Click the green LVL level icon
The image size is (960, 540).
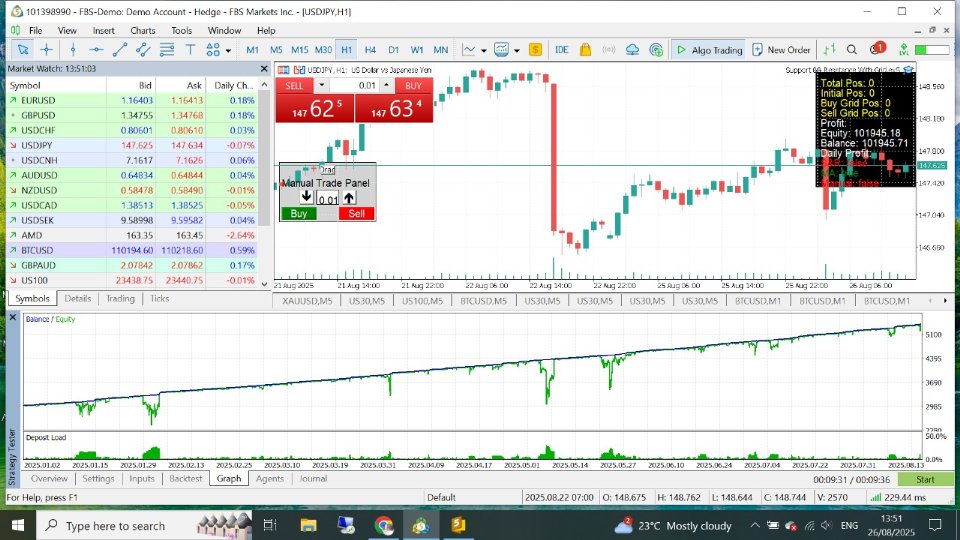pos(904,50)
